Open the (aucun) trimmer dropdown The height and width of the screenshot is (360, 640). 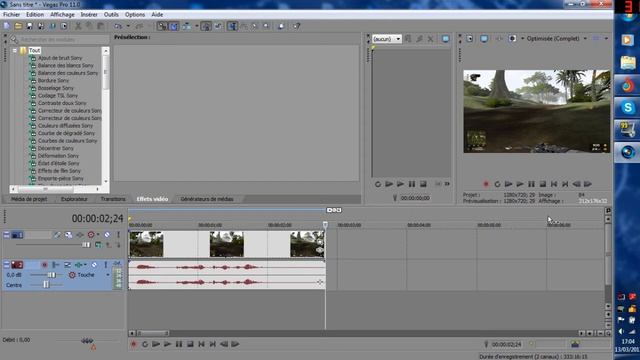coord(398,39)
